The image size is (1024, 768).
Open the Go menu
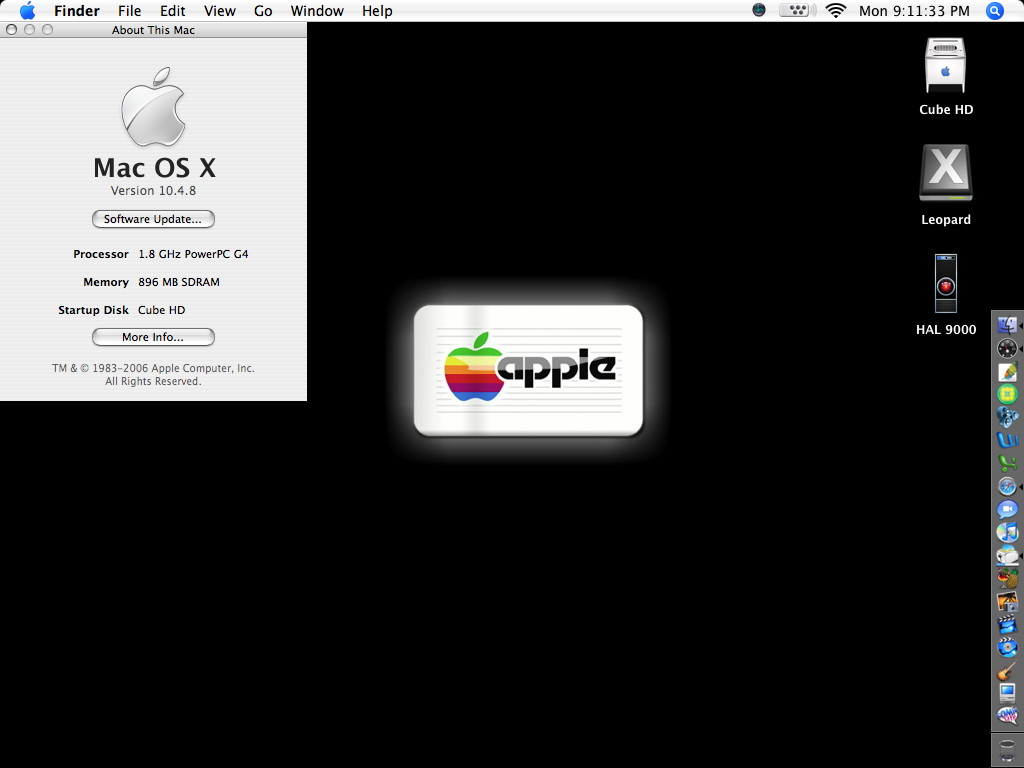point(263,11)
